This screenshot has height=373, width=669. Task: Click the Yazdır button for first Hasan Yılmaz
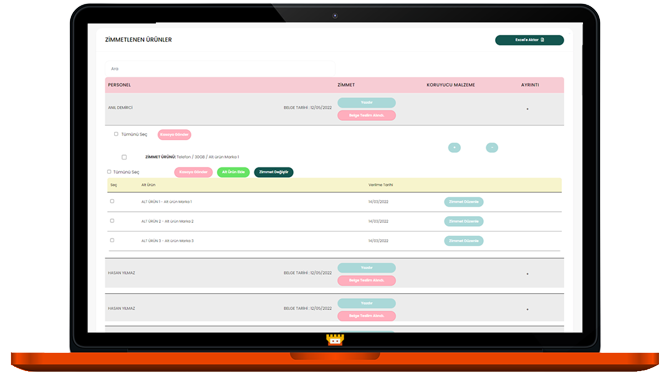[x=366, y=268]
